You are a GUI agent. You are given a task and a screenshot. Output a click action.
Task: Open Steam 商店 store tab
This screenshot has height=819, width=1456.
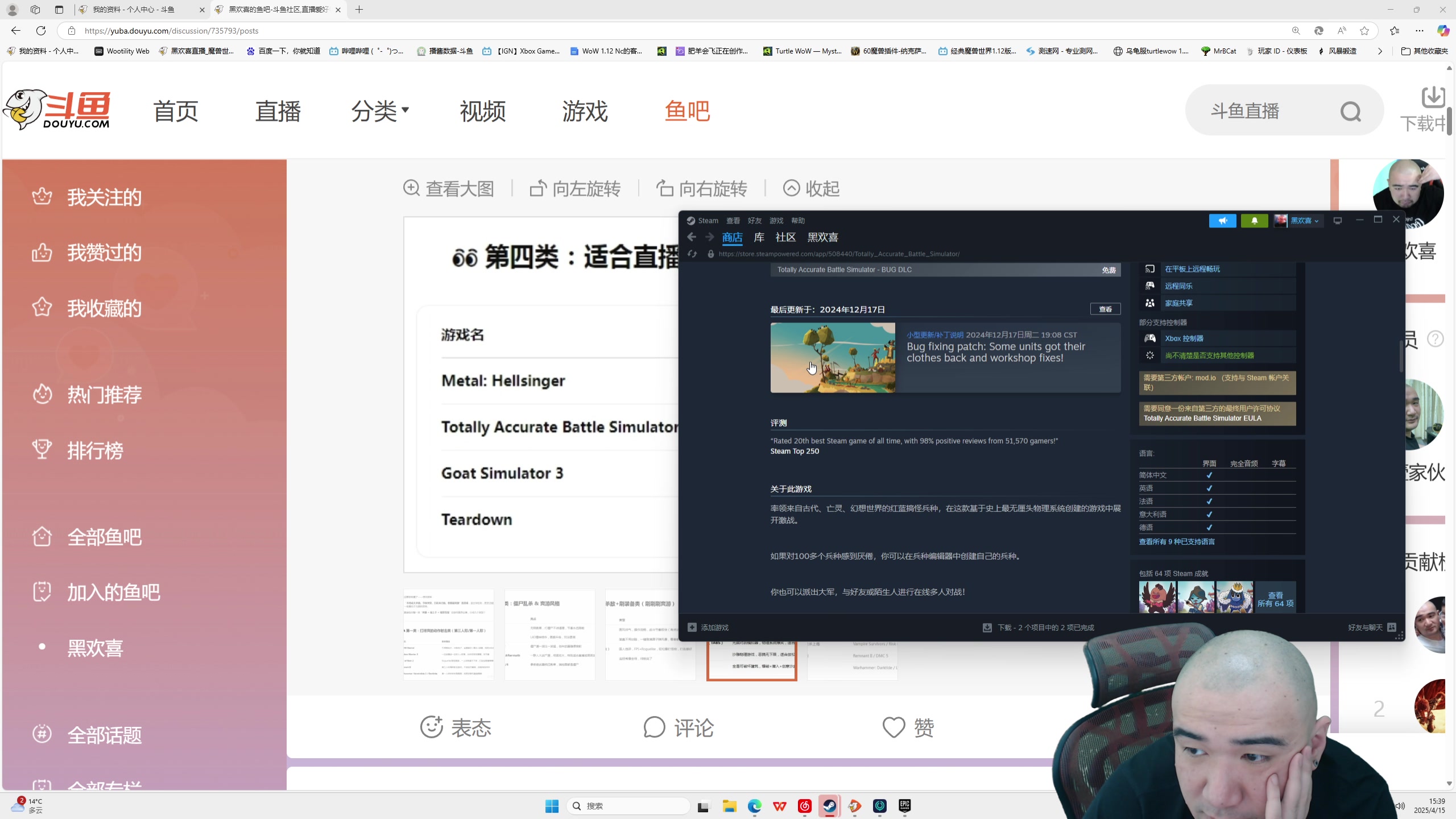coord(732,237)
